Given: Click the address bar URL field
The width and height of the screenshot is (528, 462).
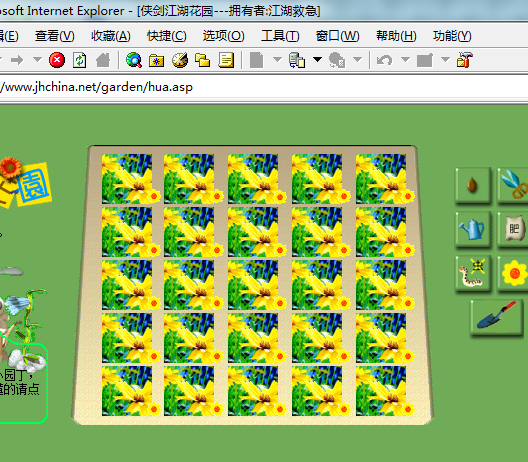Looking at the screenshot, I should click(264, 87).
